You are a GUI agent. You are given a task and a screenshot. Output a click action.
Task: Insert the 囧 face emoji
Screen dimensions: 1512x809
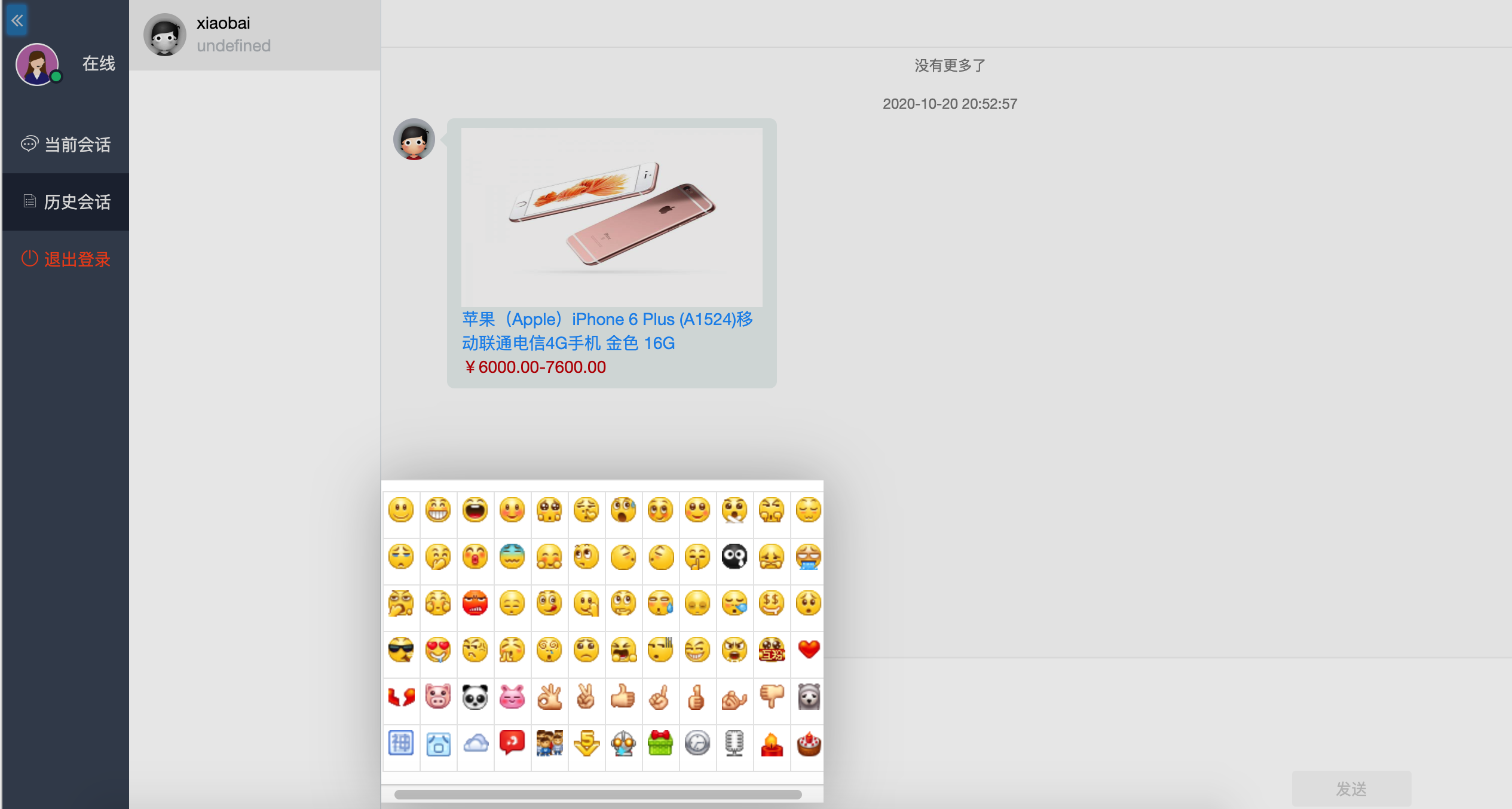point(438,743)
